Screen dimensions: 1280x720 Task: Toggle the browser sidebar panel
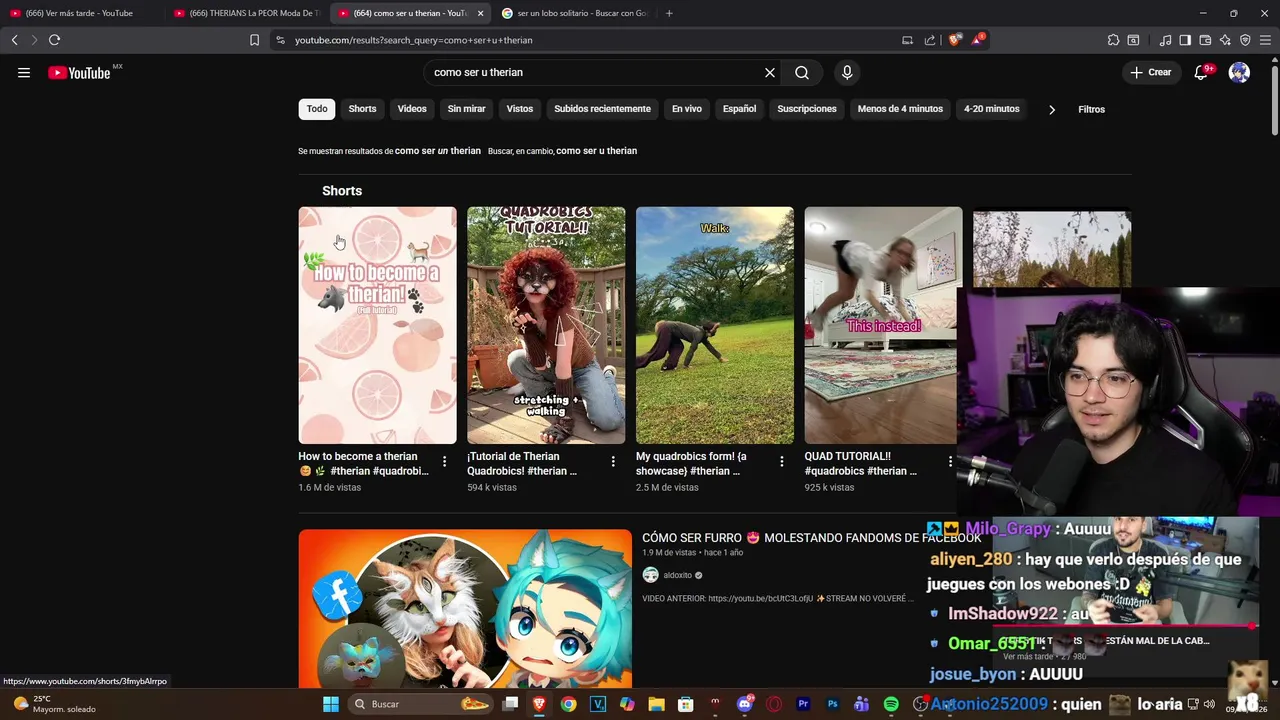click(x=1185, y=40)
